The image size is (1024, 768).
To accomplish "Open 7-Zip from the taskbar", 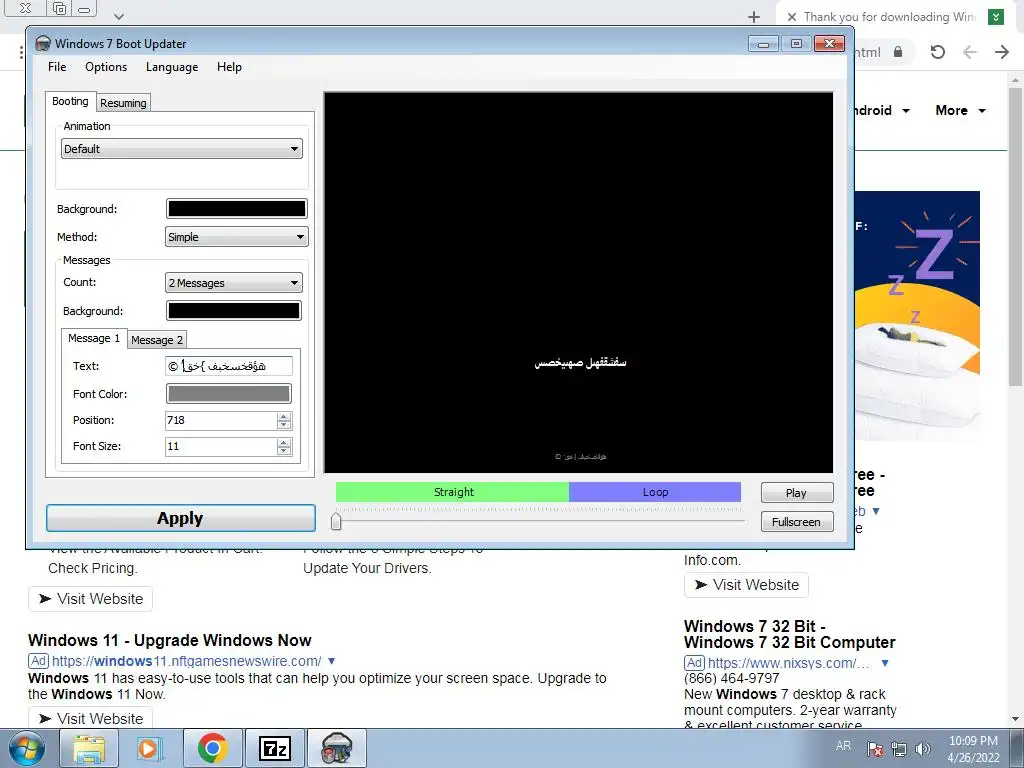I will point(274,748).
